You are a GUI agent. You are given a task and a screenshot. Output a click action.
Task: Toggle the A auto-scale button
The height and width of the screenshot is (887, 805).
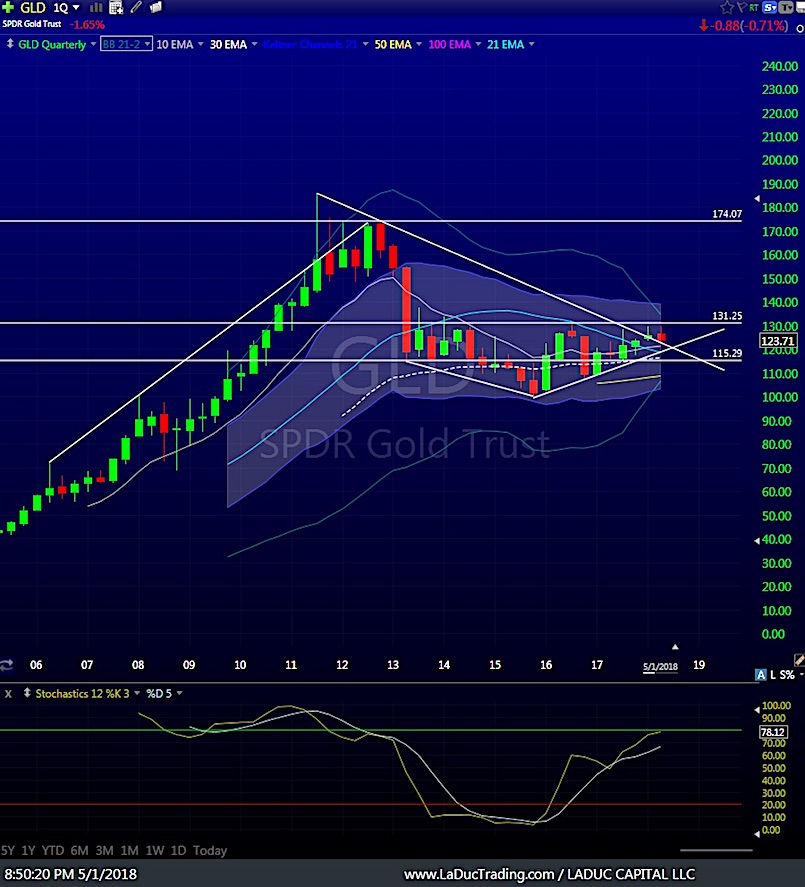tap(761, 674)
